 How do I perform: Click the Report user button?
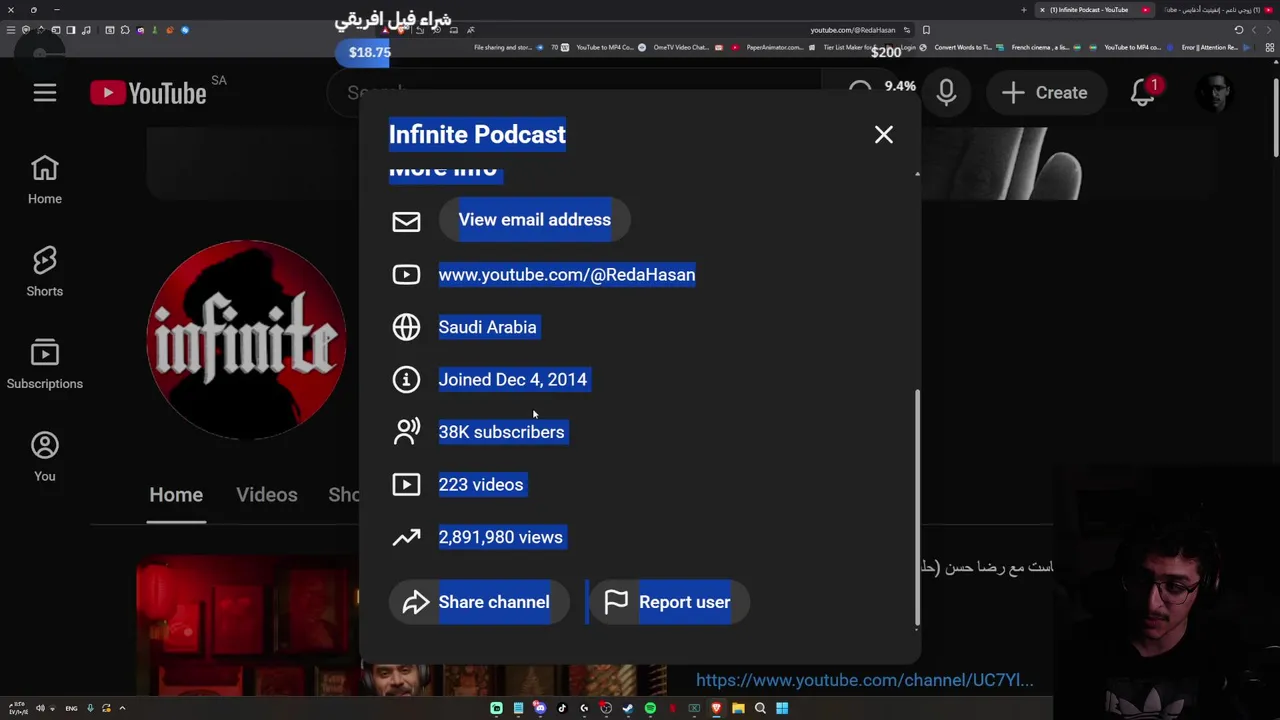coord(668,602)
